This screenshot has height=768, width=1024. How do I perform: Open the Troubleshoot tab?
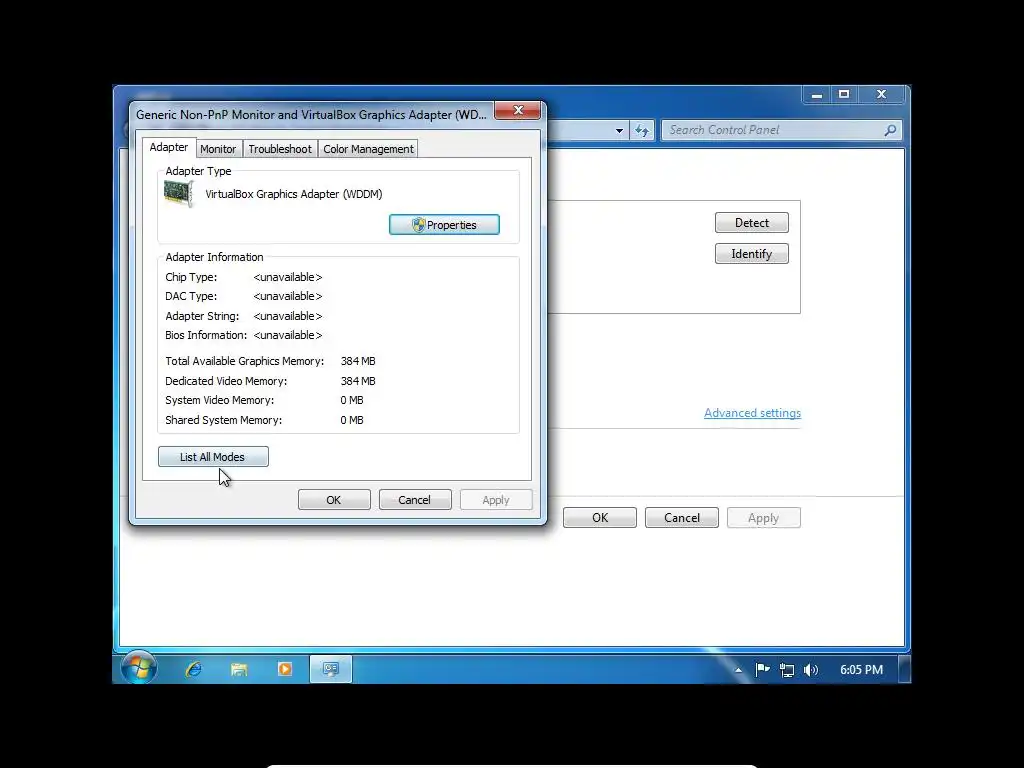[x=280, y=149]
